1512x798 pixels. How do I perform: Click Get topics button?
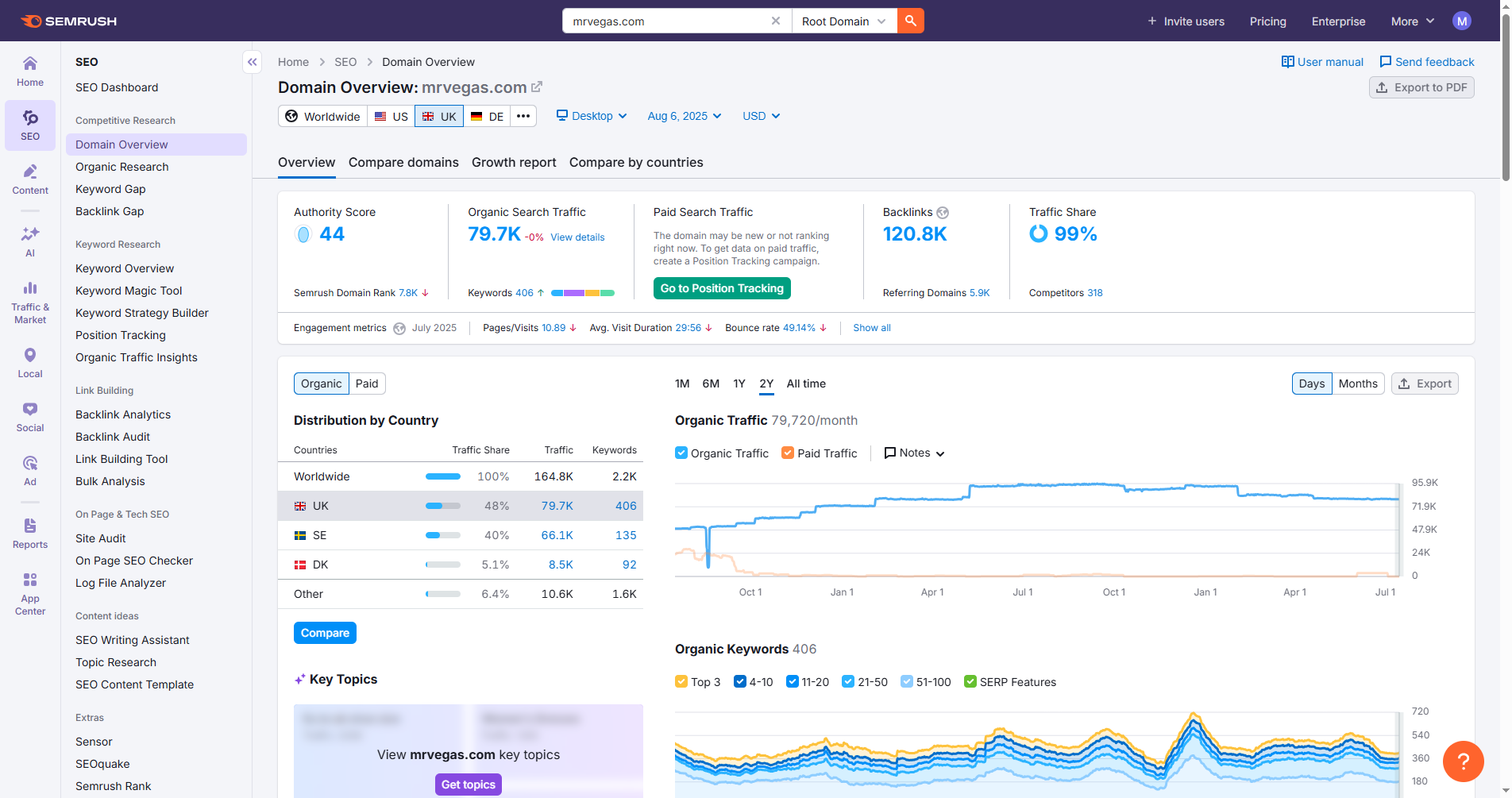coord(469,785)
